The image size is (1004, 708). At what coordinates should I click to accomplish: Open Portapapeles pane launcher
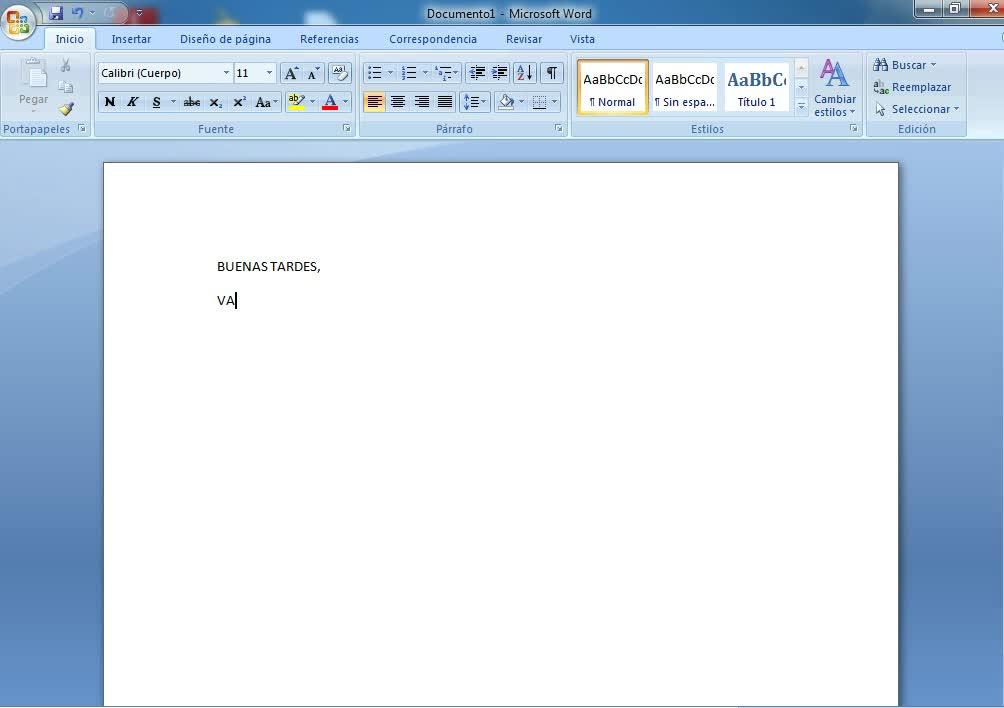pos(82,129)
